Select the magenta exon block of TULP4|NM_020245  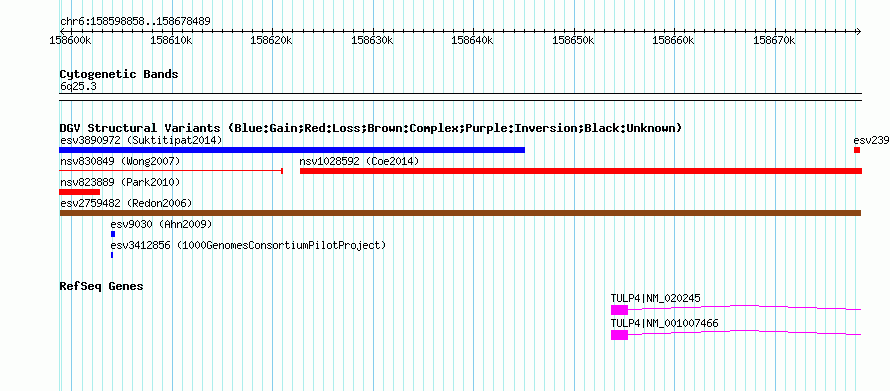coord(619,310)
